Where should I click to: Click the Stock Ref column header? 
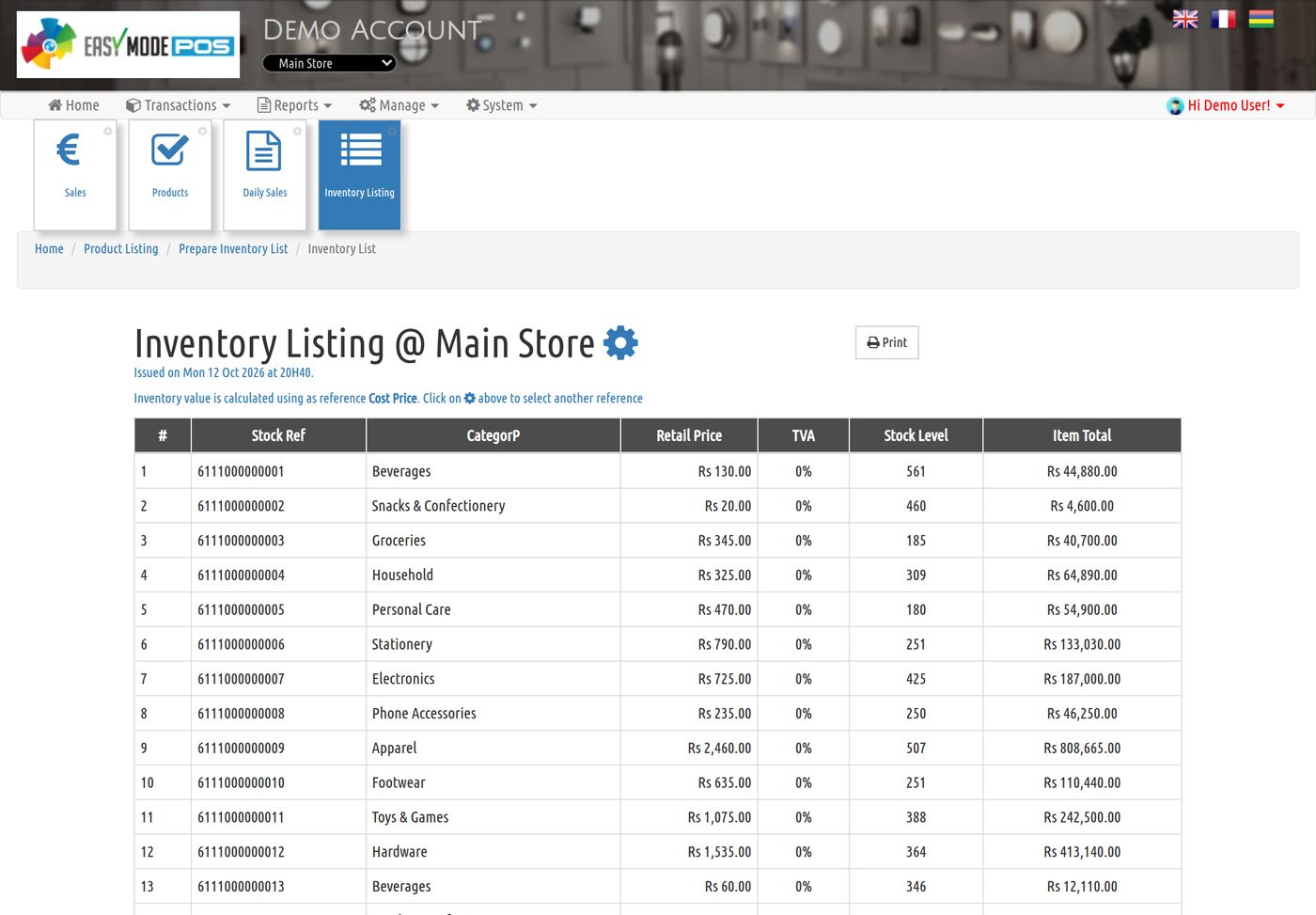(x=278, y=435)
